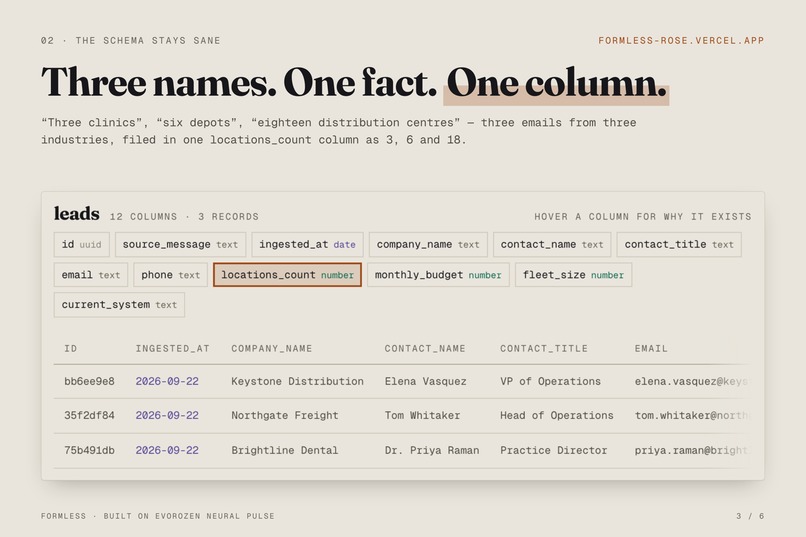
Task: Click the Practice Director title cell
Action: point(554,451)
